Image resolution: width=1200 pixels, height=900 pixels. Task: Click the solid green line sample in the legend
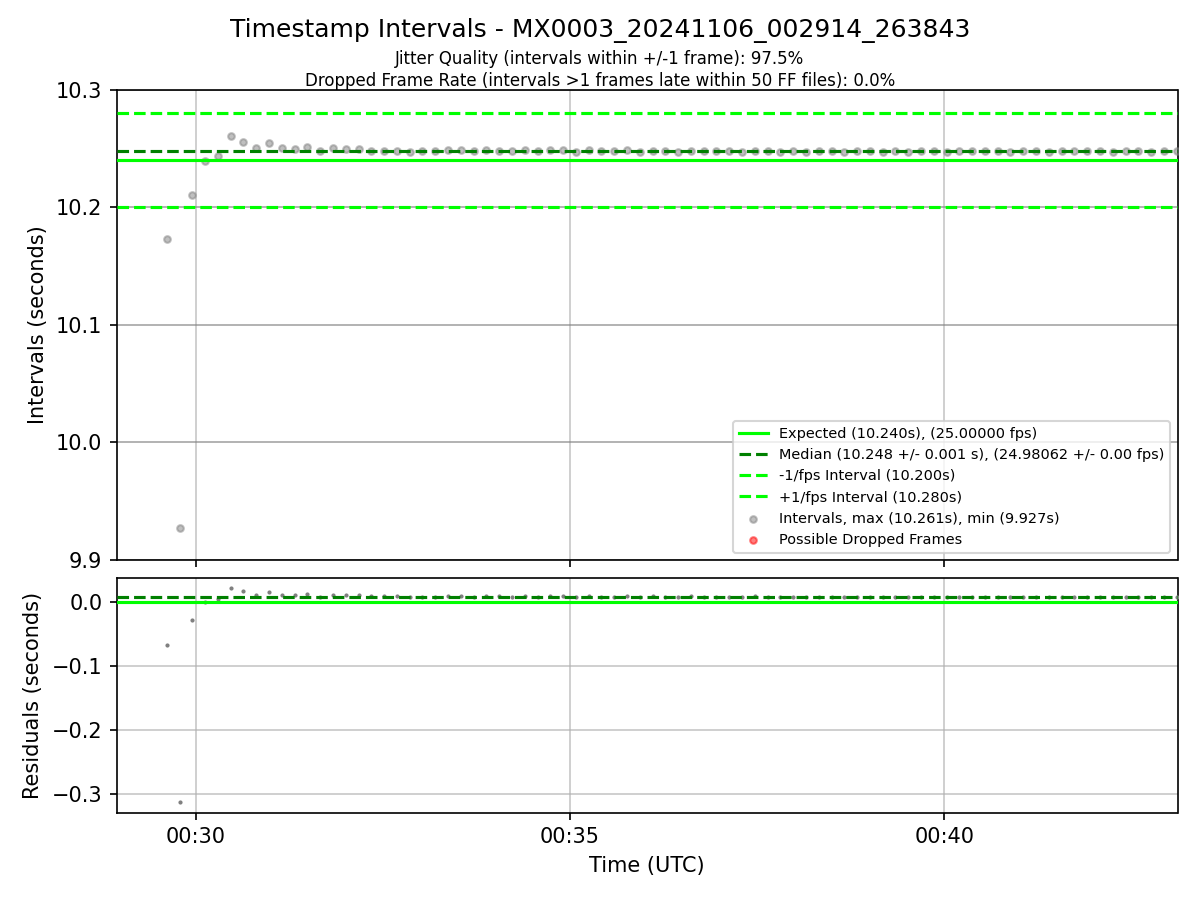point(753,433)
